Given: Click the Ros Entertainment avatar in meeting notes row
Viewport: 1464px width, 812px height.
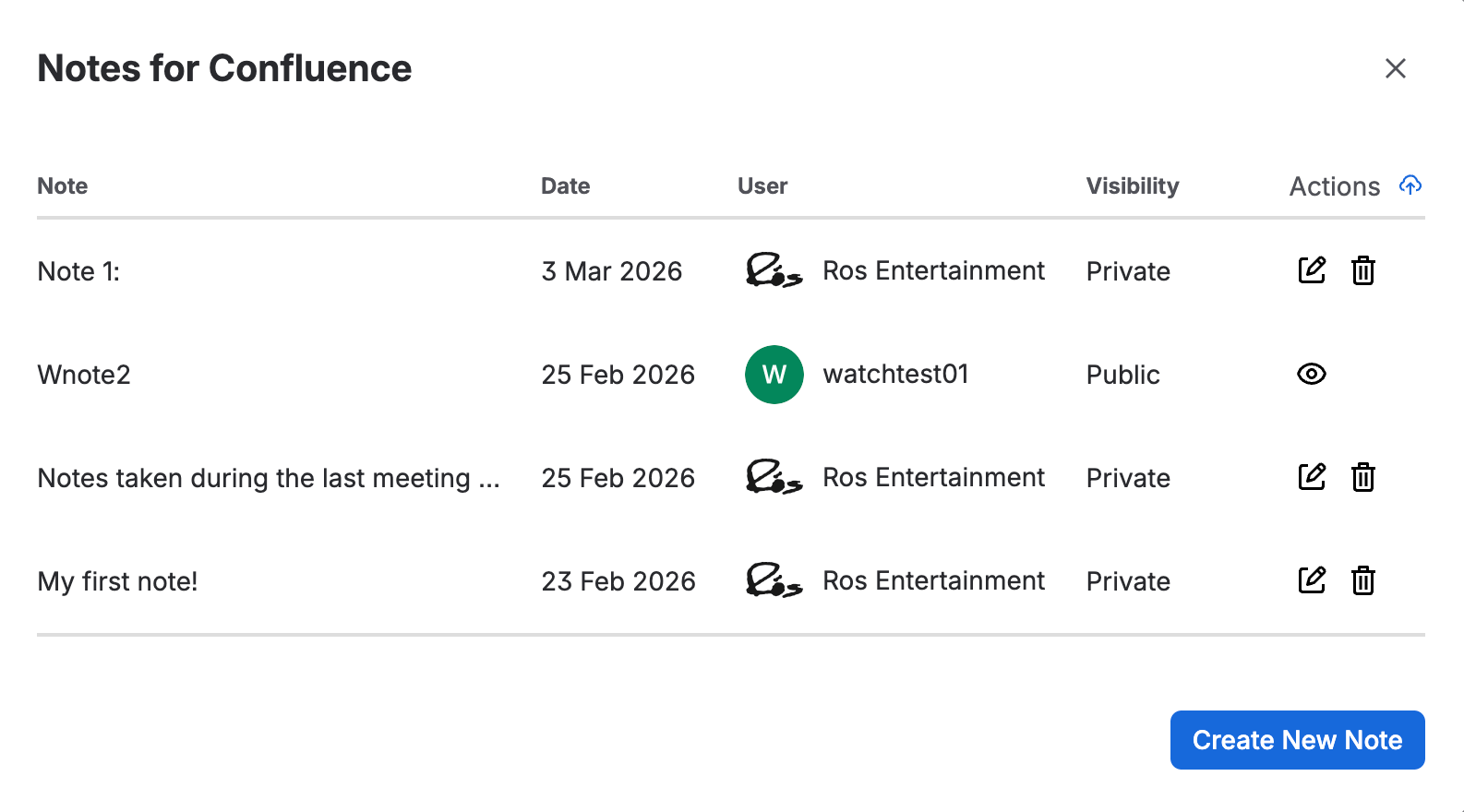Looking at the screenshot, I should coord(774,477).
